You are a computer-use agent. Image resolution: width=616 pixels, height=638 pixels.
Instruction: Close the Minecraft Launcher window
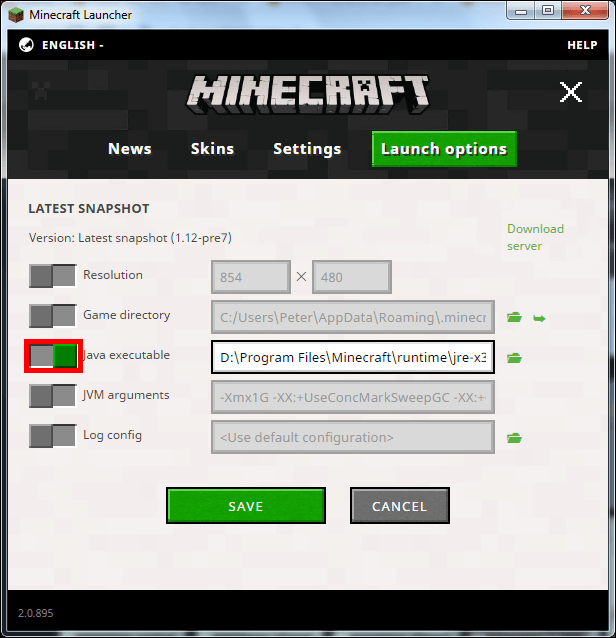(585, 11)
